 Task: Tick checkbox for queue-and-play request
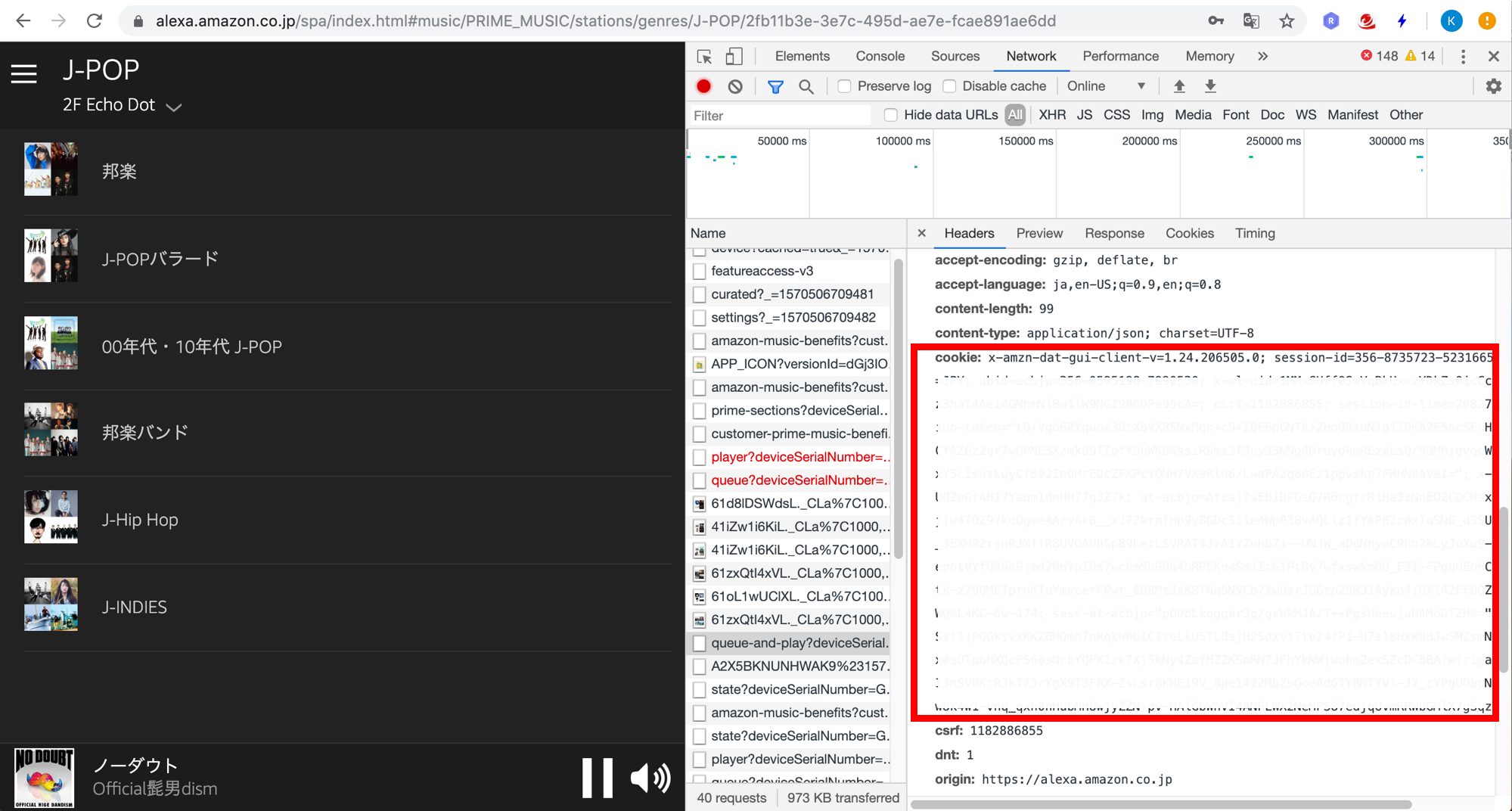point(699,643)
